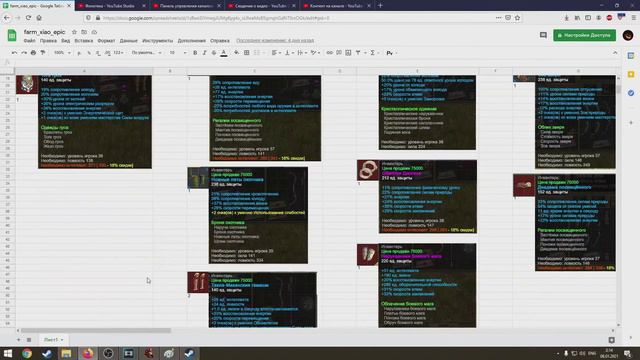Open the Данные menu
Screen dimensions: 640x360
[x=129, y=41]
